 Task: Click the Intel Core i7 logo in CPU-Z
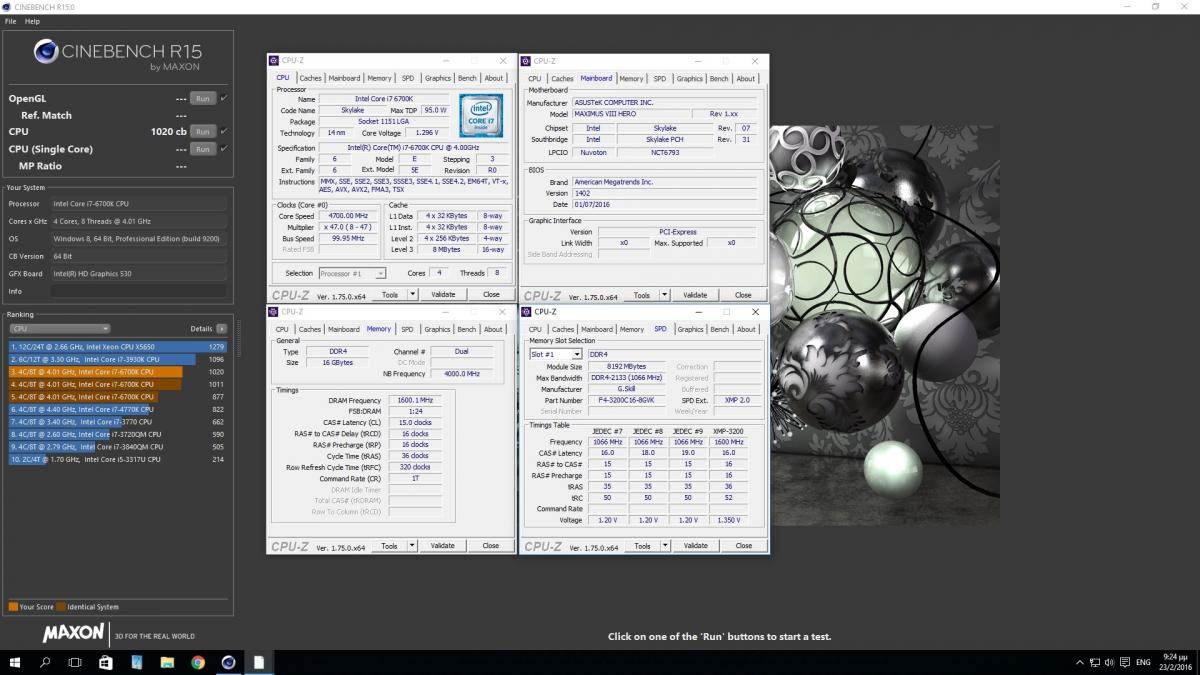(x=481, y=115)
